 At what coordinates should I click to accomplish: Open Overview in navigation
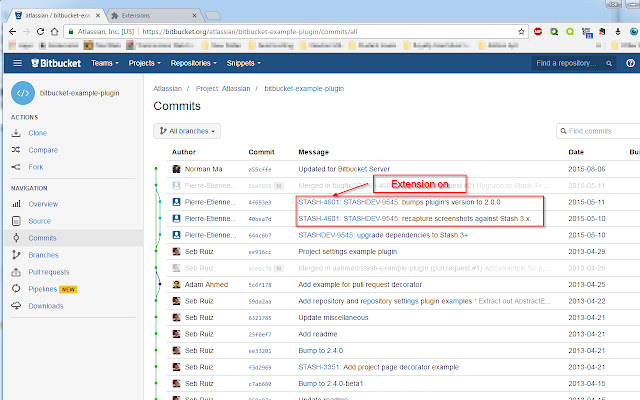click(43, 204)
